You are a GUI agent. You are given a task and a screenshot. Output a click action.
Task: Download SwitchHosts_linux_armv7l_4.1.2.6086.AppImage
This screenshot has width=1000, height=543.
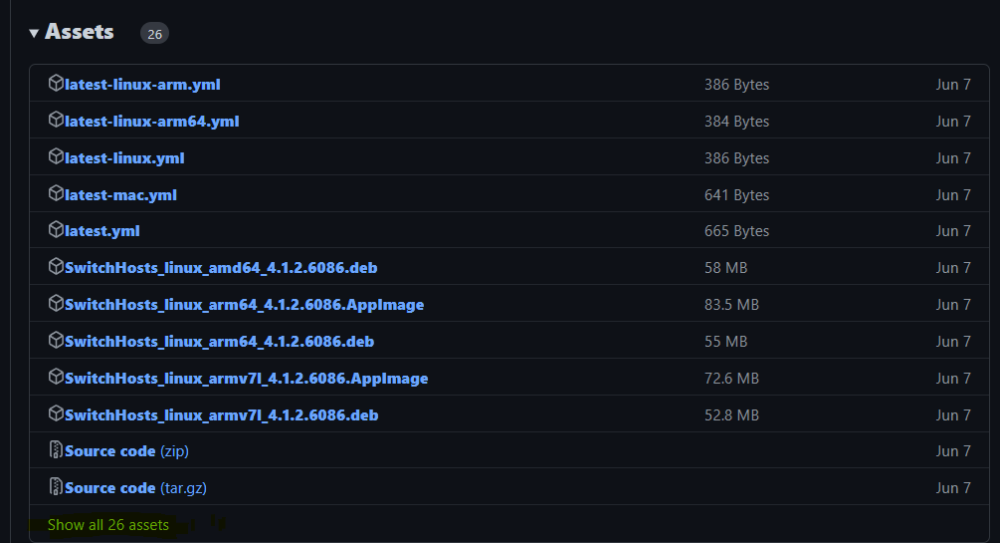(246, 378)
